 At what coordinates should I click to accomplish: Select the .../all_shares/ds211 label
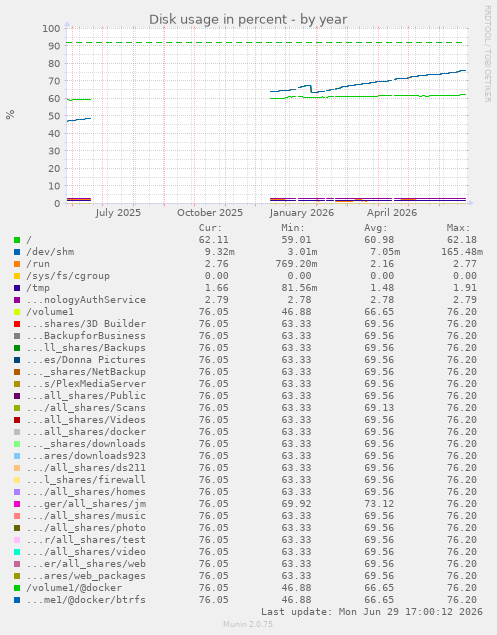(86, 468)
